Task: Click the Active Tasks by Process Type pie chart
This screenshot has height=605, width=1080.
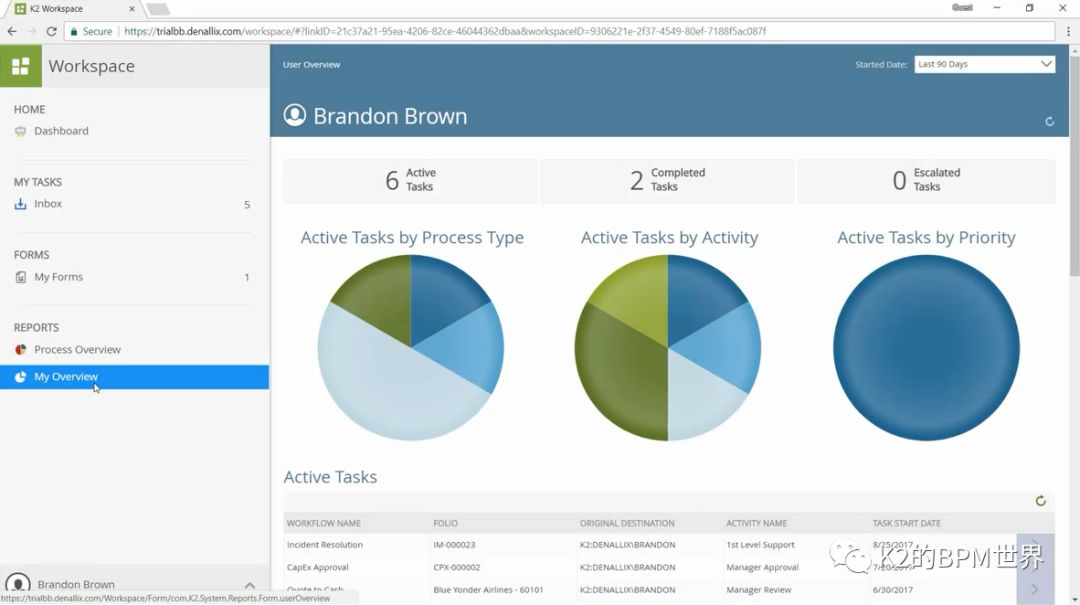Action: tap(411, 347)
